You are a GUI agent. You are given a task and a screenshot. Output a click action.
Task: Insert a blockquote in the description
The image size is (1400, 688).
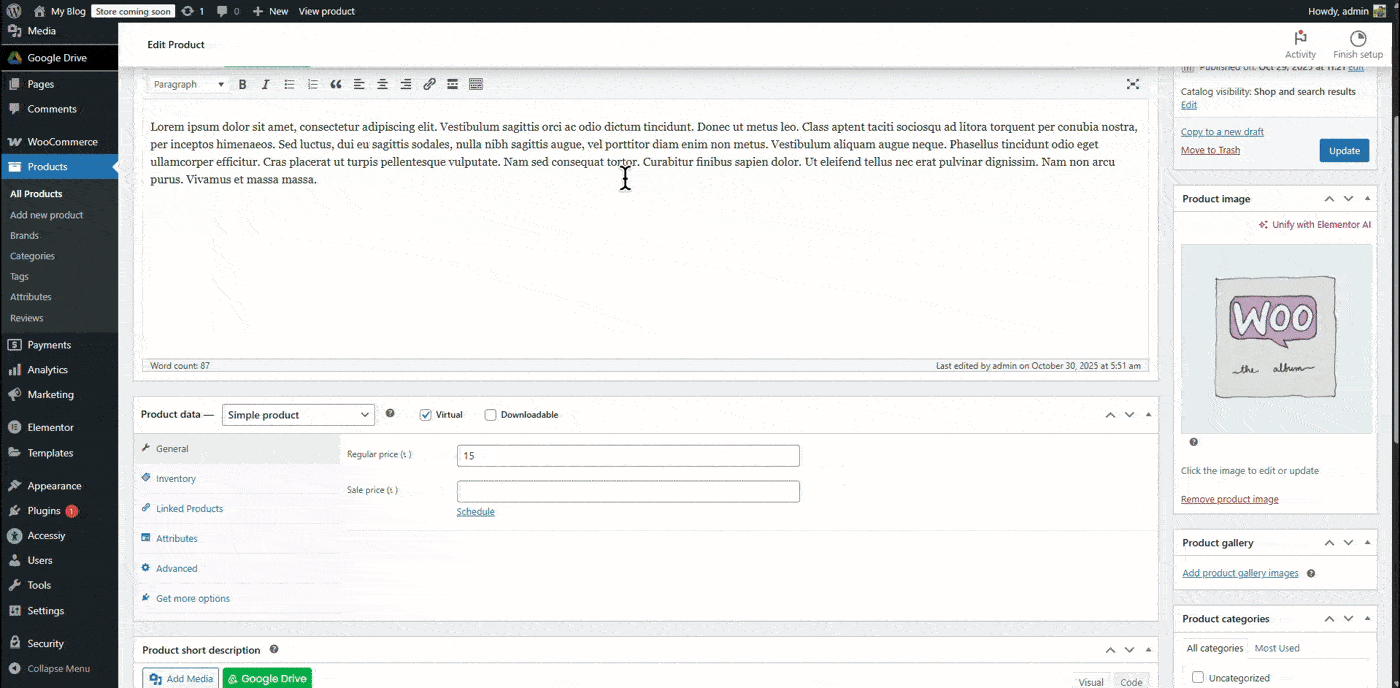coord(336,85)
